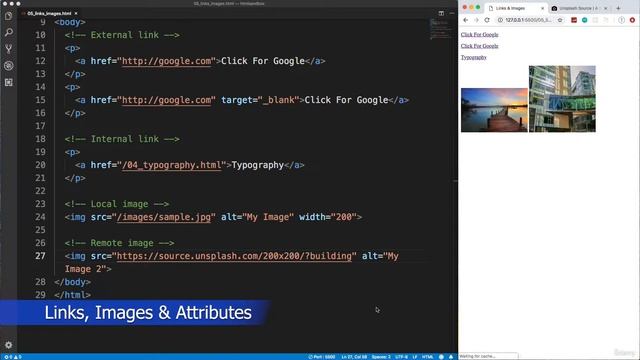Close the Unsplash Source browser tab
Image resolution: width=640 pixels, height=360 pixels.
(x=606, y=8)
